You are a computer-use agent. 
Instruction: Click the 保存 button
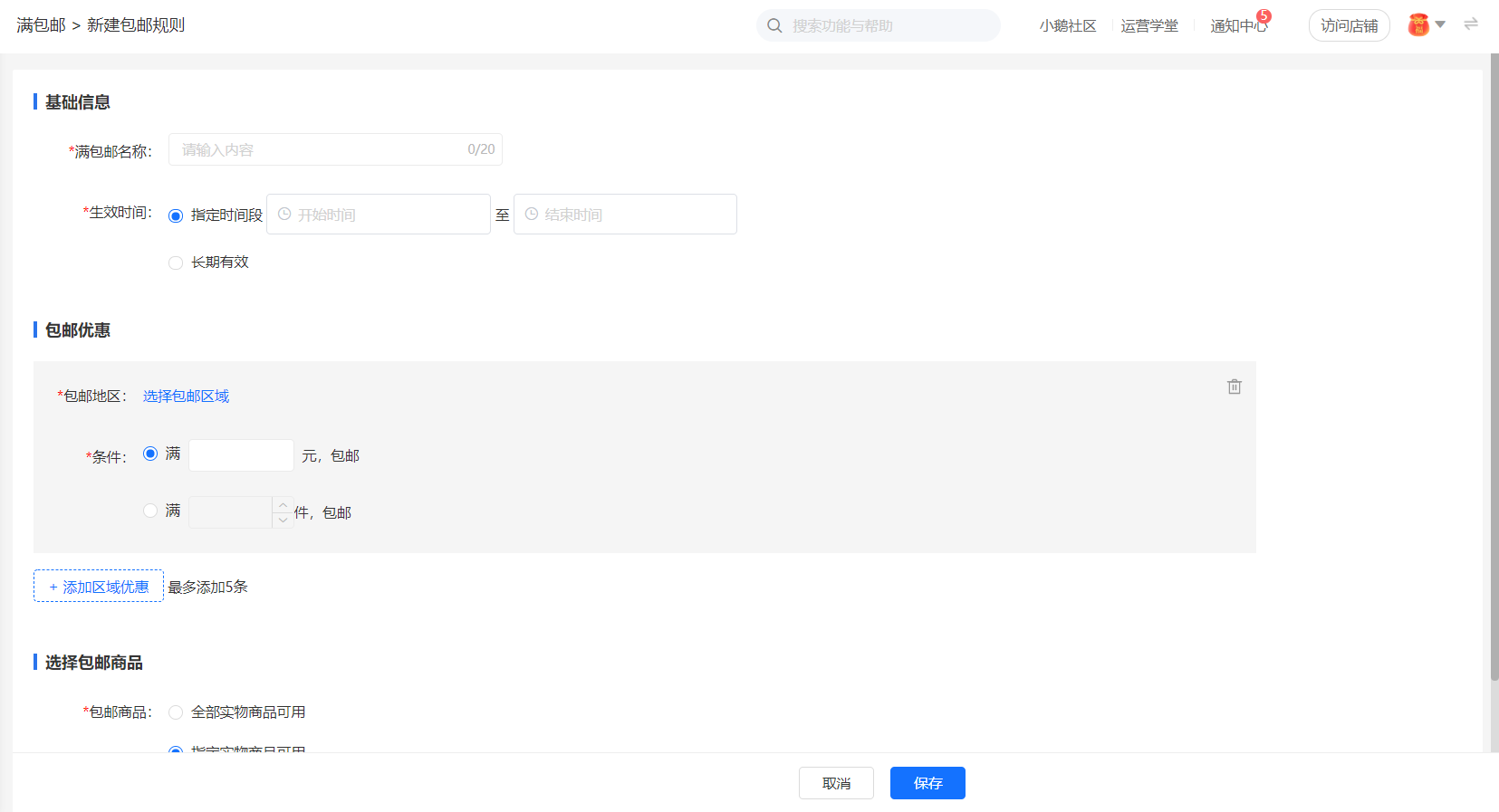coord(927,783)
